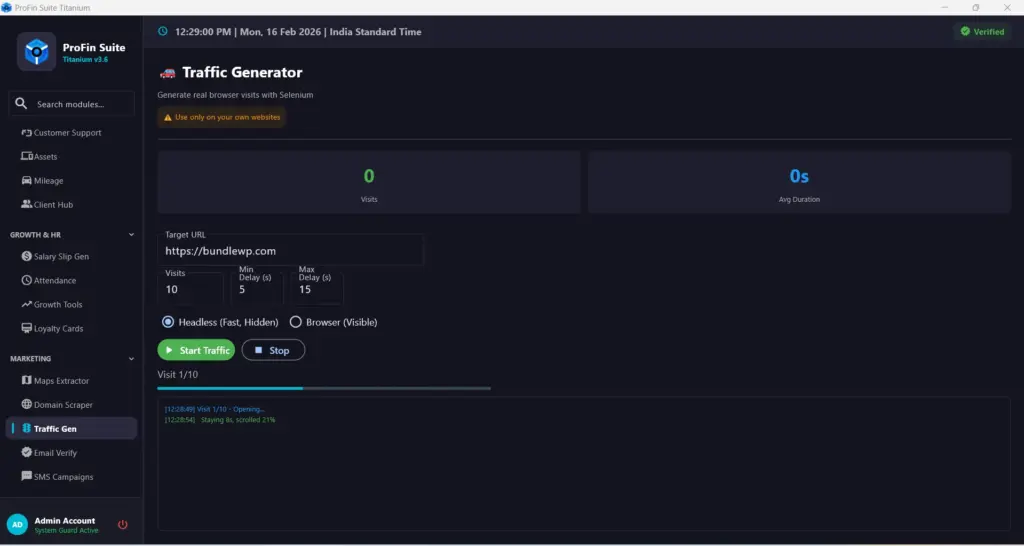This screenshot has width=1024, height=546.
Task: Click the Attendance clock icon
Action: [27, 280]
